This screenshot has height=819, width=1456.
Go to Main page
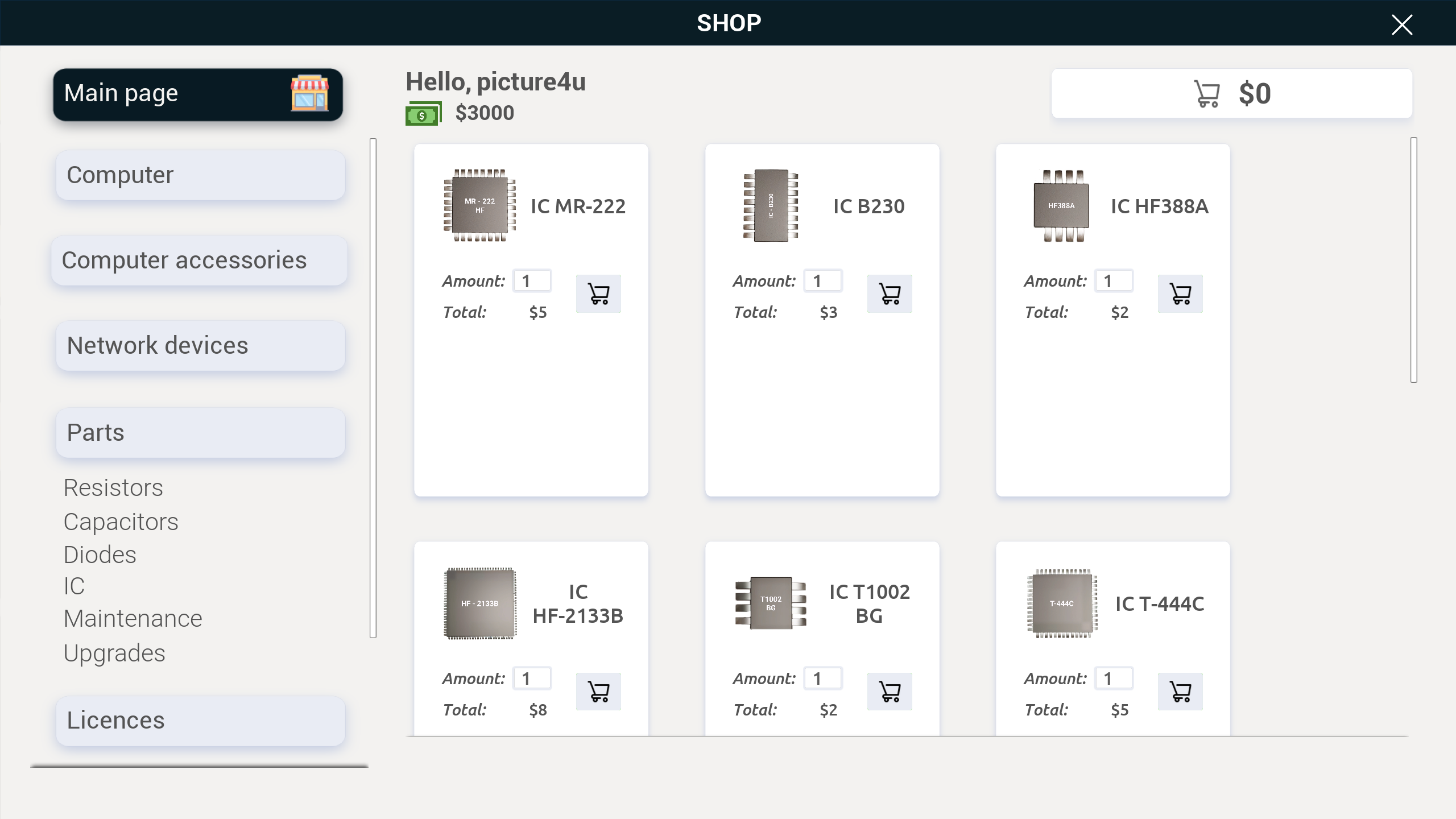coord(198,94)
